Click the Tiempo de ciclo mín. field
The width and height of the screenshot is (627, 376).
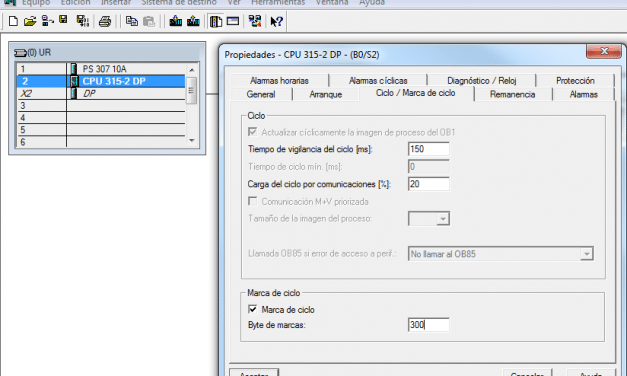coord(429,166)
